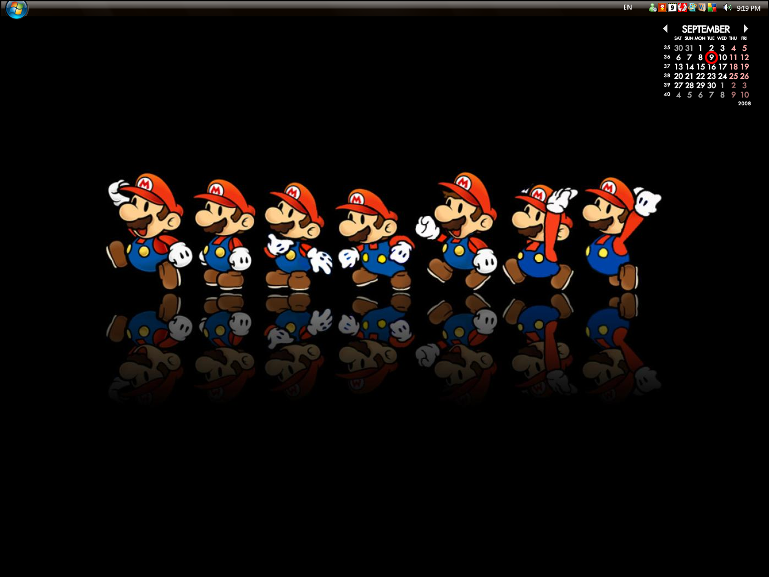769x577 pixels.
Task: Open the 9:19 PM system clock
Action: pos(748,8)
